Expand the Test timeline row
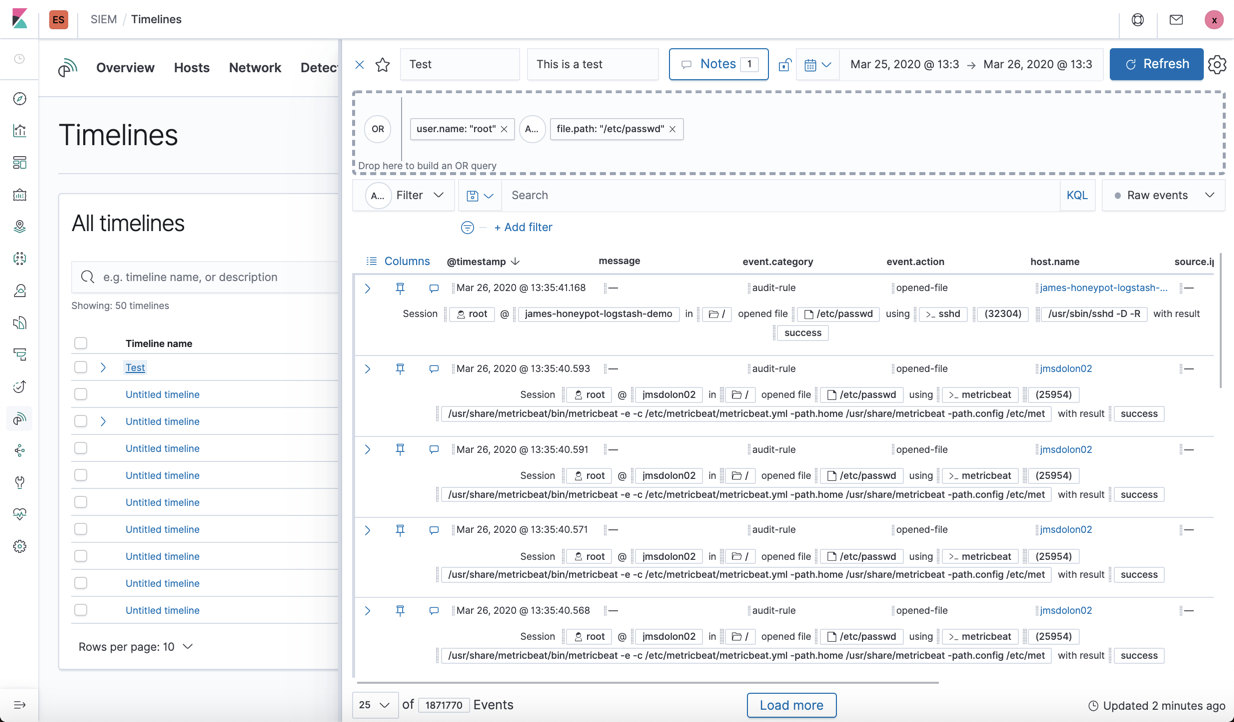 [103, 367]
